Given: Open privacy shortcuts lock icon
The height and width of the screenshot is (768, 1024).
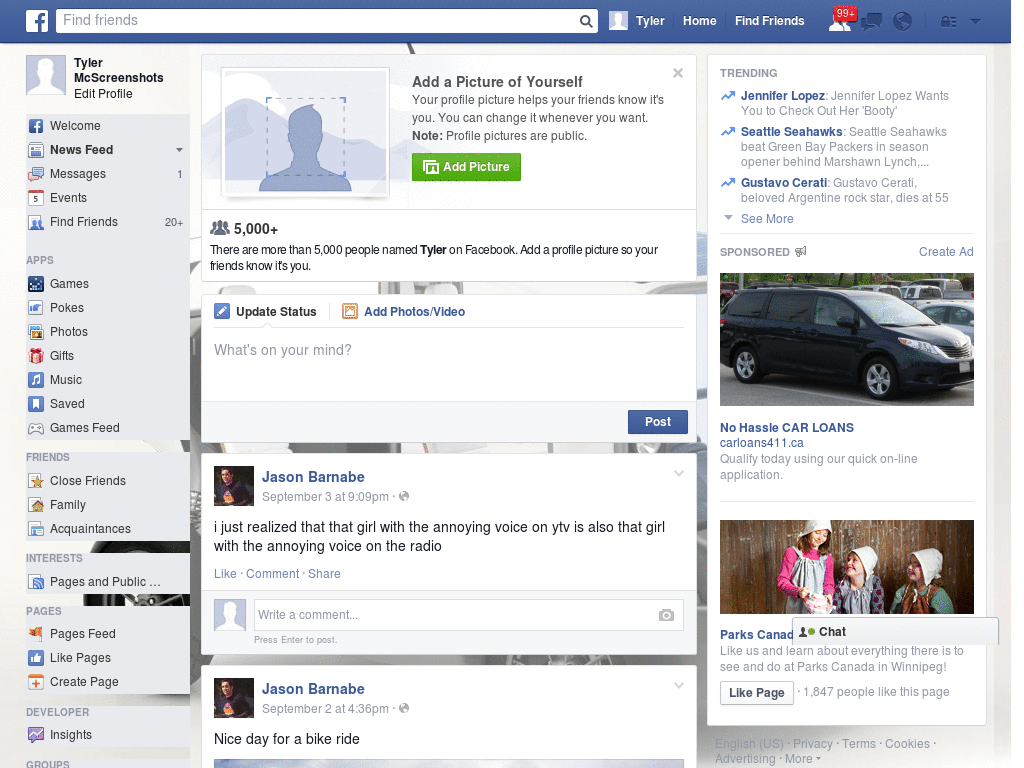Looking at the screenshot, I should [x=948, y=22].
